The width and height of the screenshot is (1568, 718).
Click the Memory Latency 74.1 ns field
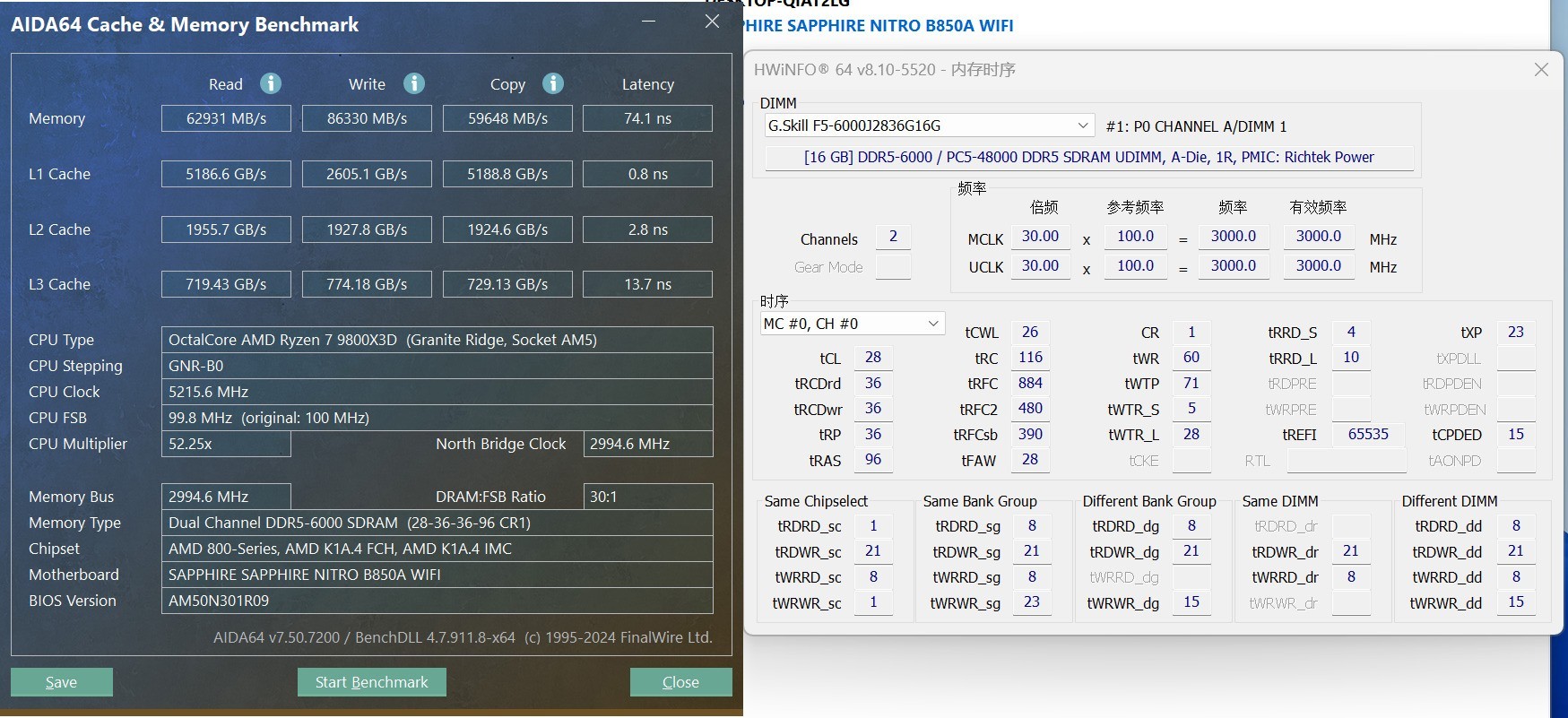point(647,118)
